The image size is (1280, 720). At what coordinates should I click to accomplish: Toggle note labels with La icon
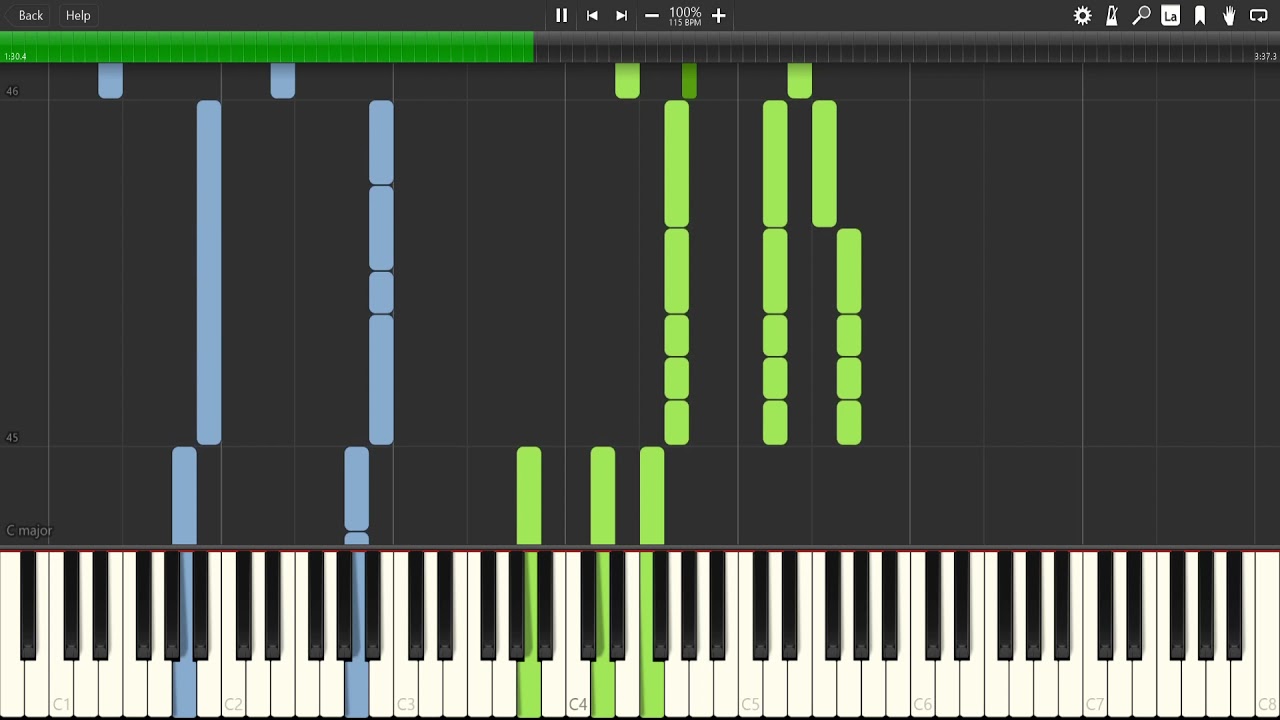[x=1170, y=15]
